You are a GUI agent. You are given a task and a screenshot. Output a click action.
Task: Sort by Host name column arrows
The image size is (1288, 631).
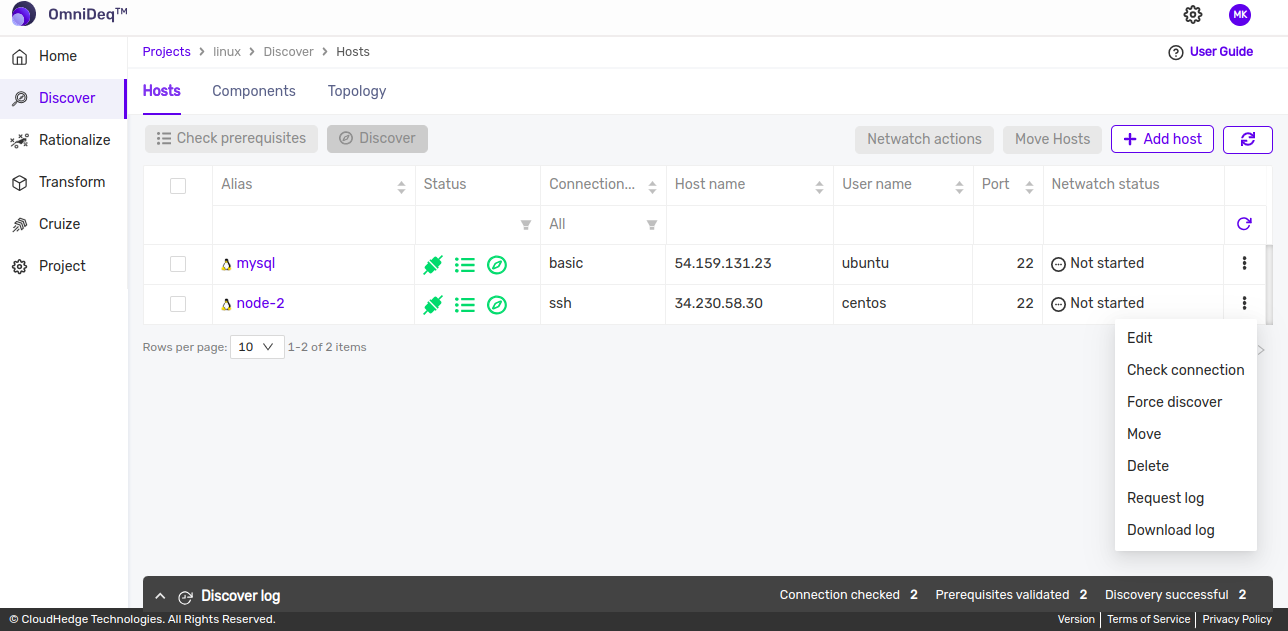[x=819, y=186]
